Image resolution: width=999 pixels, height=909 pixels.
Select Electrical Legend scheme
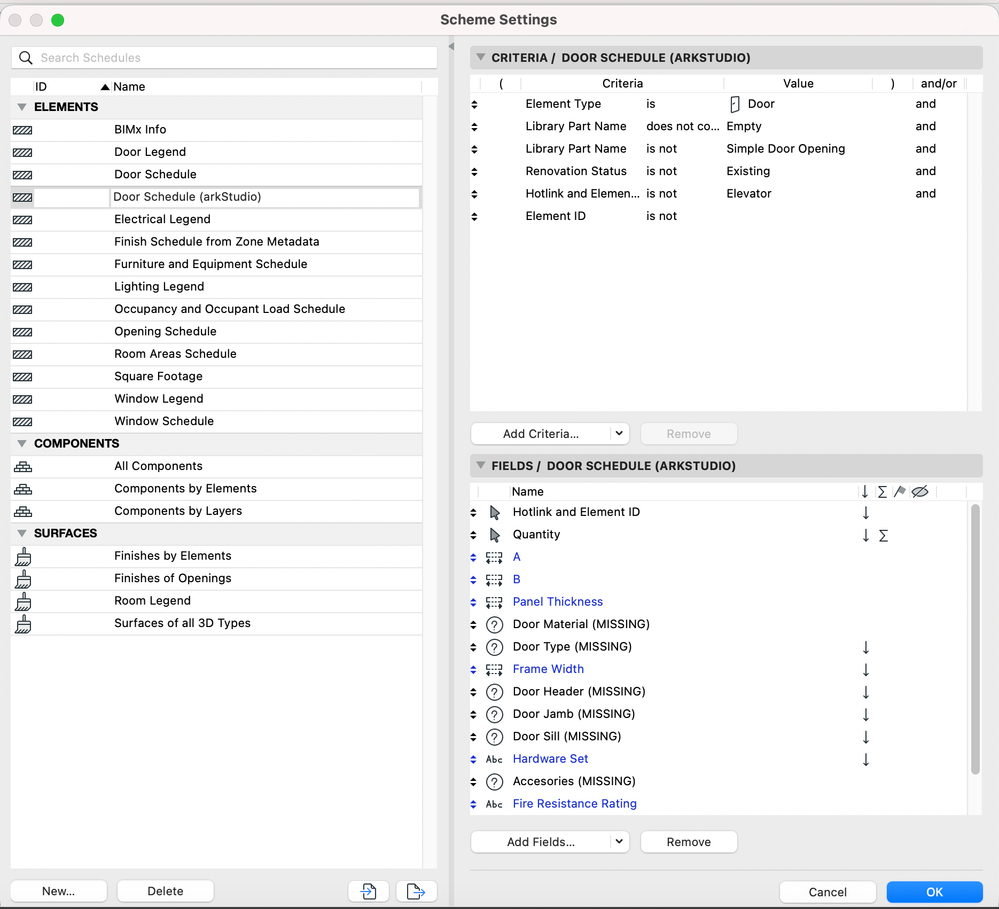point(217,220)
